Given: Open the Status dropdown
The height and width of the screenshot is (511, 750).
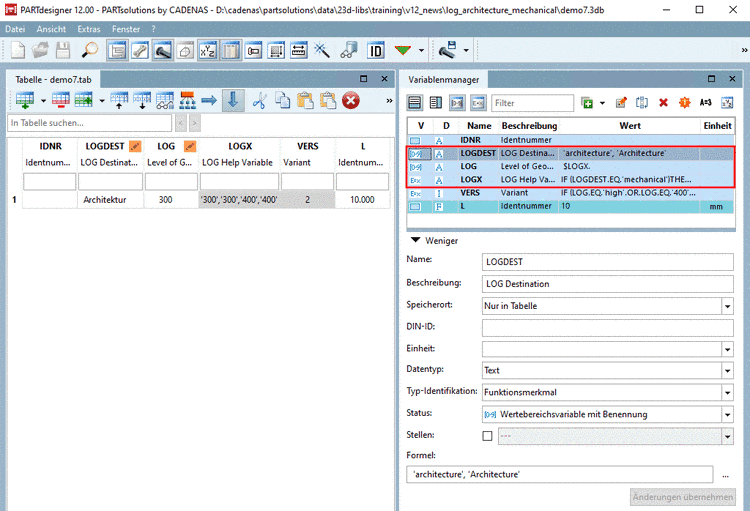Looking at the screenshot, I should pyautogui.click(x=727, y=414).
